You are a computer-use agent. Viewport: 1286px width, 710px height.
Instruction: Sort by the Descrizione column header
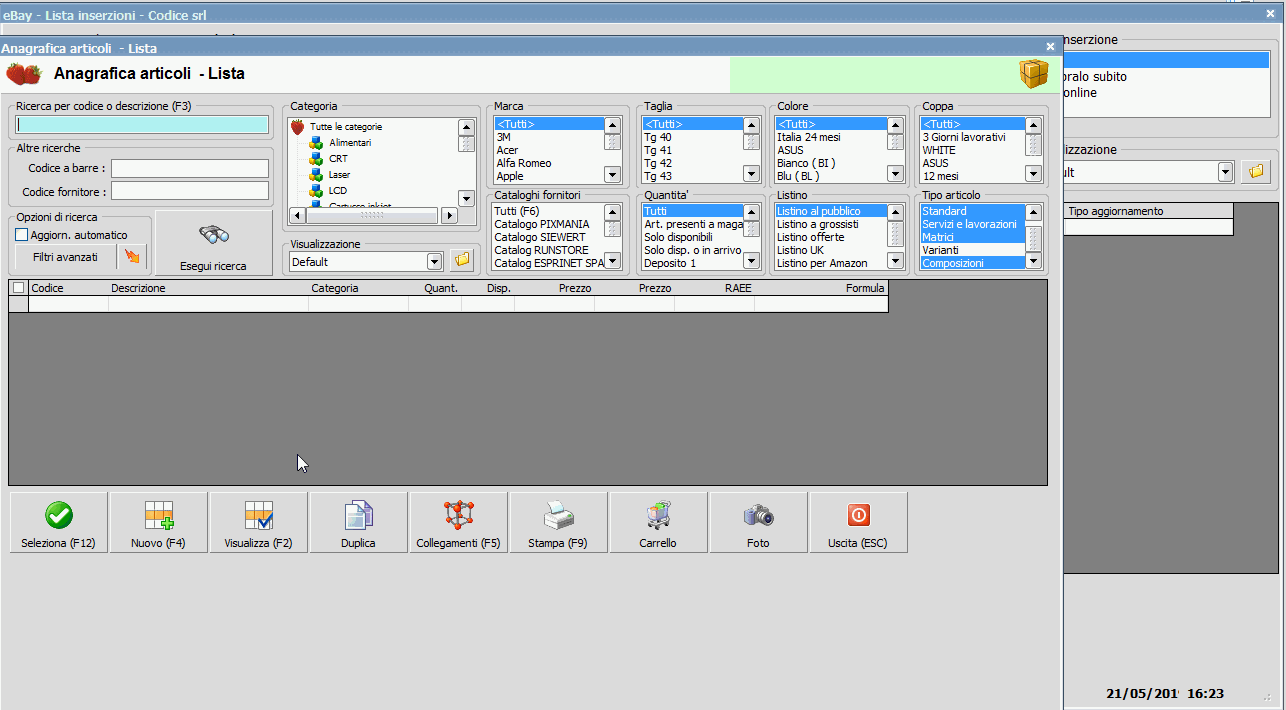click(x=209, y=288)
